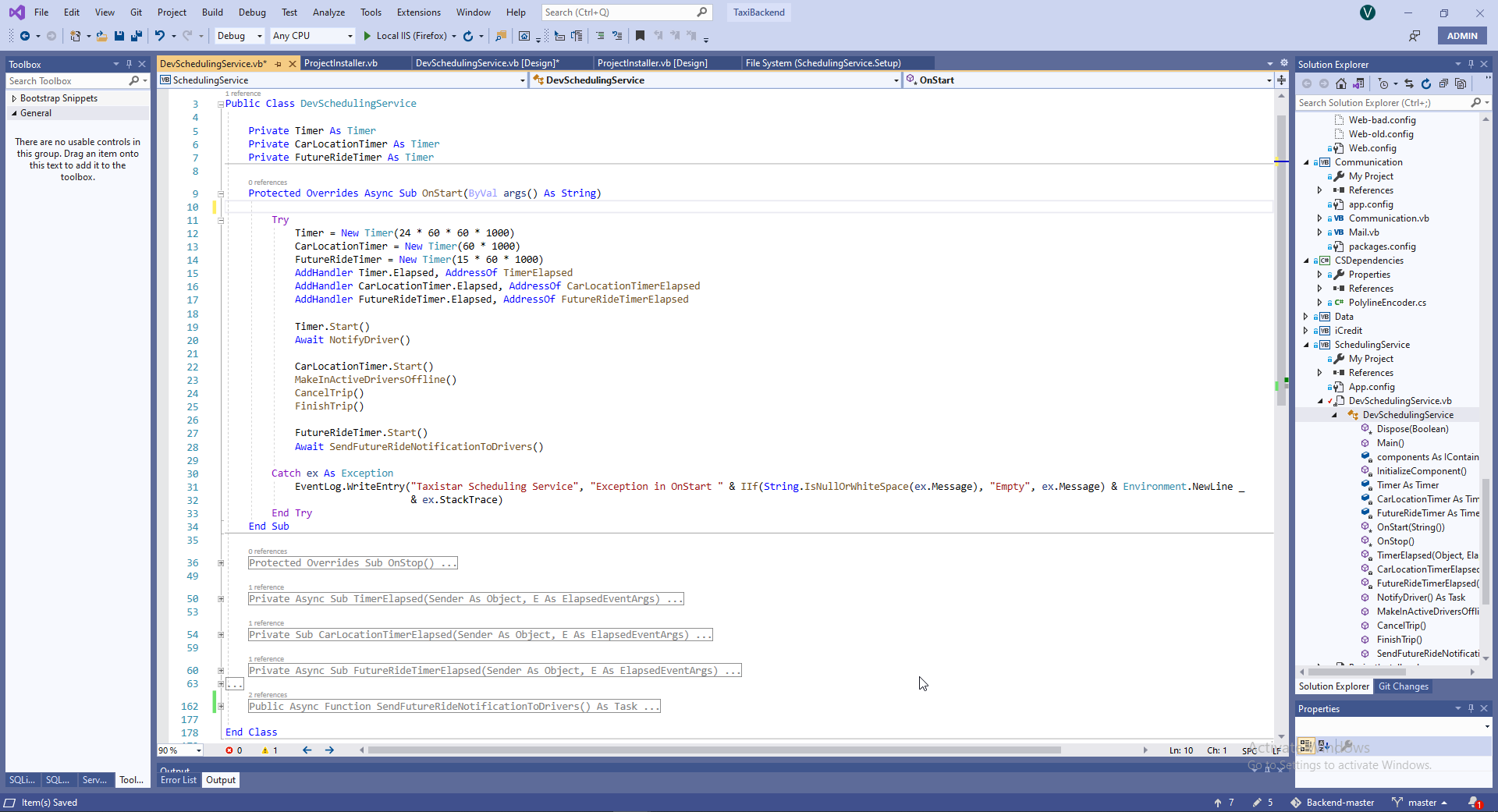This screenshot has height=812, width=1498.
Task: Collapse all nodes in Solution Explorer
Action: click(1443, 83)
